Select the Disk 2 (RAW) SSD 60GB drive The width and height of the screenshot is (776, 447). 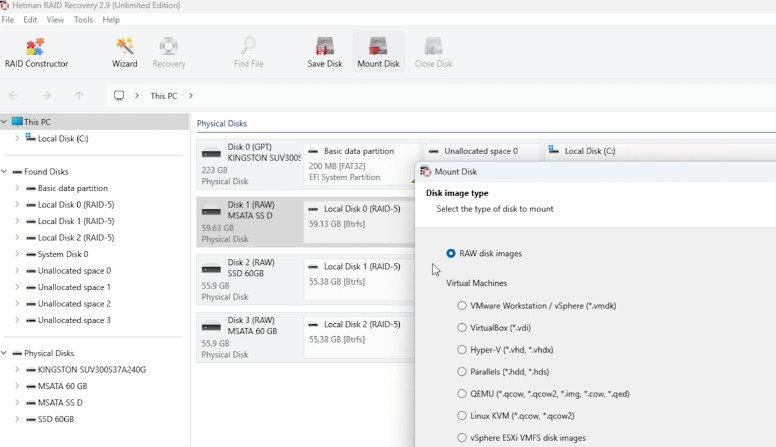[250, 279]
